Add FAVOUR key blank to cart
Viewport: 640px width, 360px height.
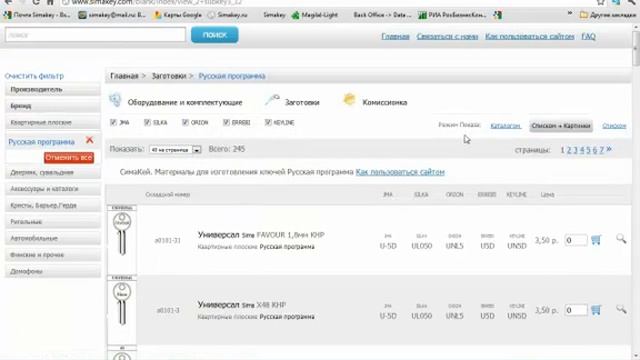pyautogui.click(x=596, y=240)
